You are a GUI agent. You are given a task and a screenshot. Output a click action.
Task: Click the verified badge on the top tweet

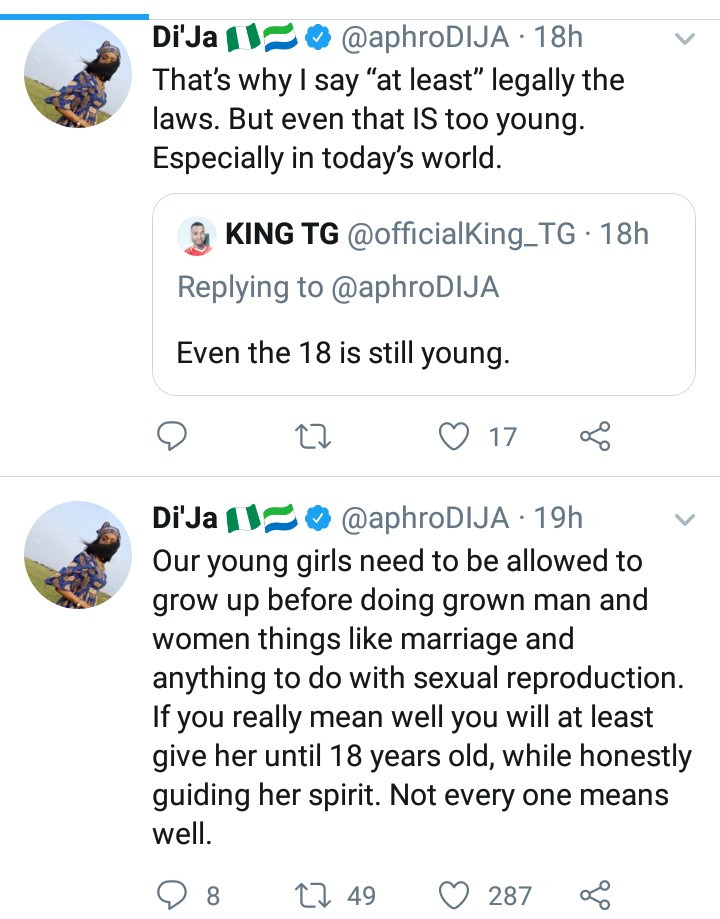(x=318, y=40)
